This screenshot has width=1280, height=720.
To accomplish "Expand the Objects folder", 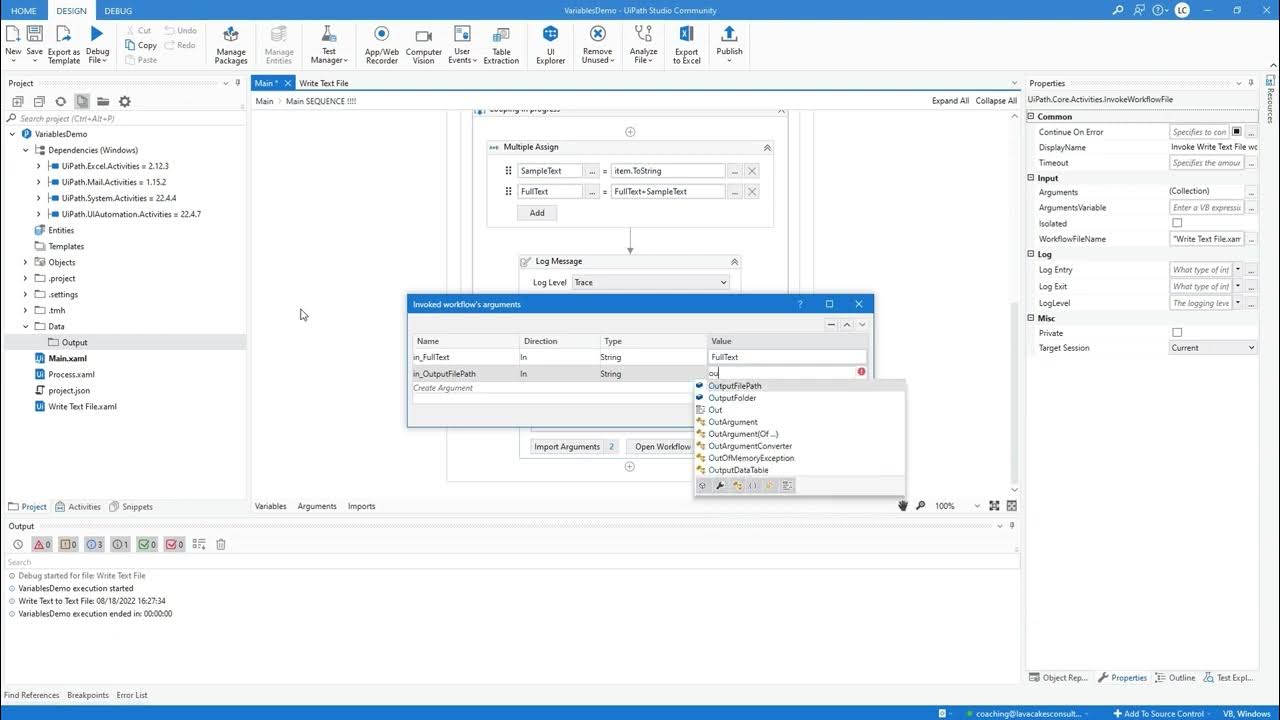I will (x=26, y=262).
